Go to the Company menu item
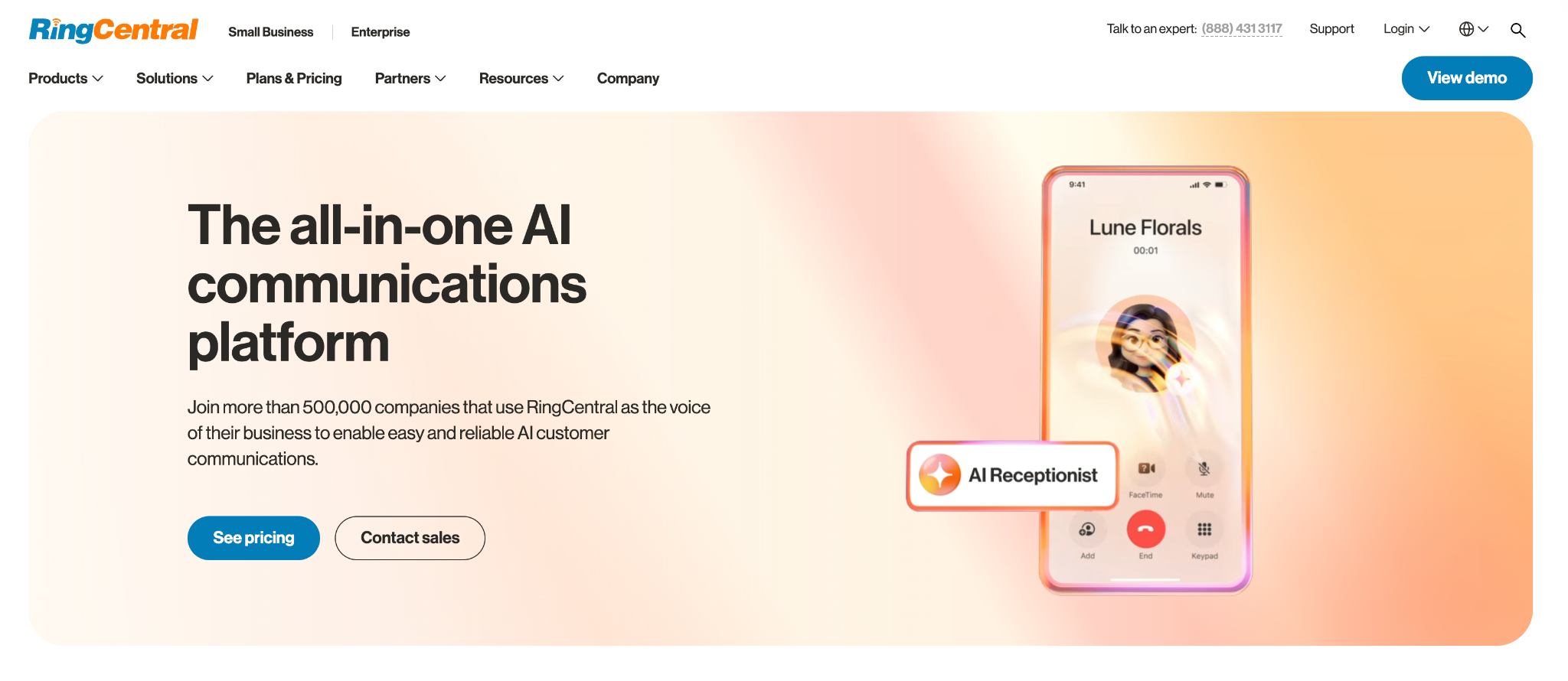This screenshot has width=1568, height=681. 628,78
